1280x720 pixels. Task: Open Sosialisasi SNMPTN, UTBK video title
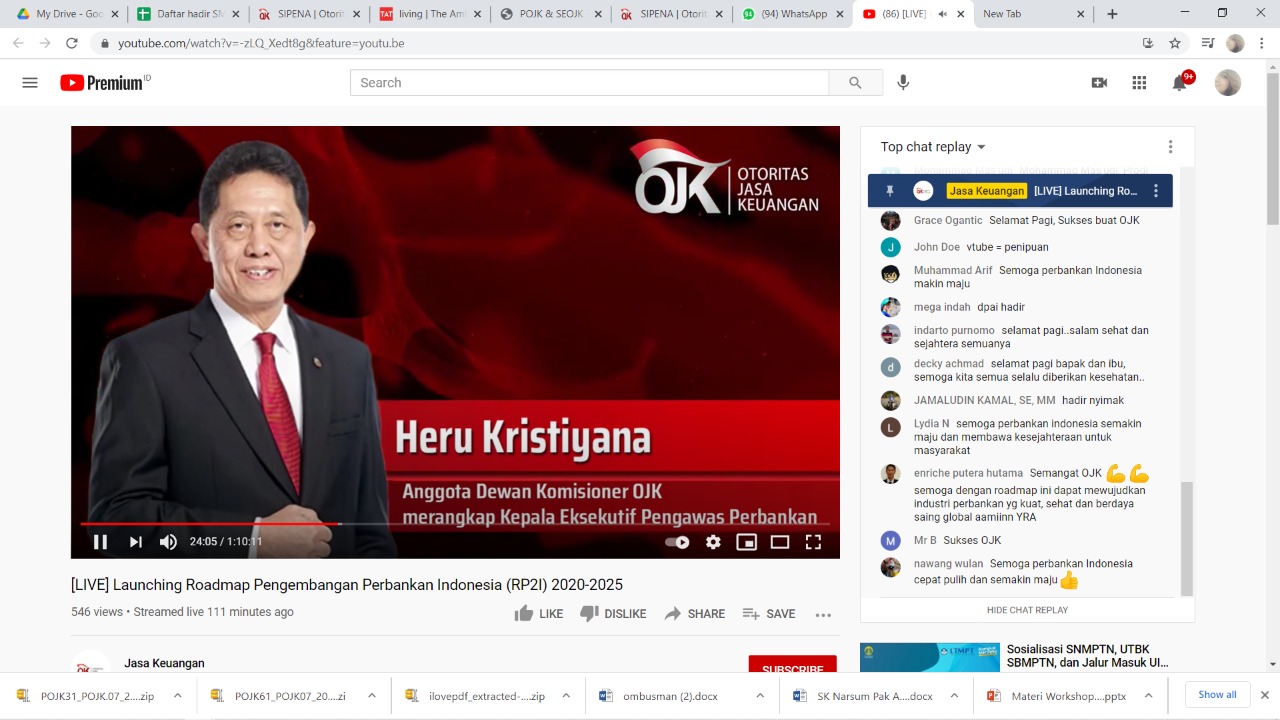pyautogui.click(x=1087, y=656)
